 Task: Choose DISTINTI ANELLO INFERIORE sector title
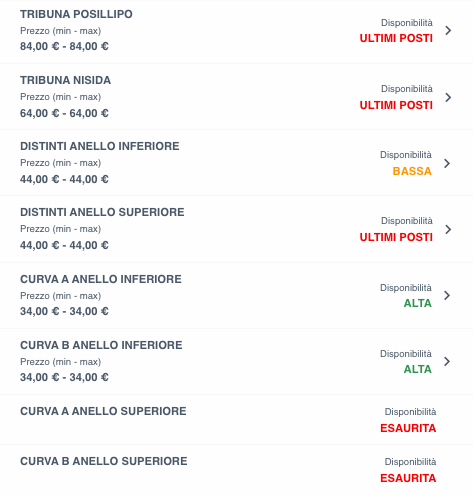100,146
